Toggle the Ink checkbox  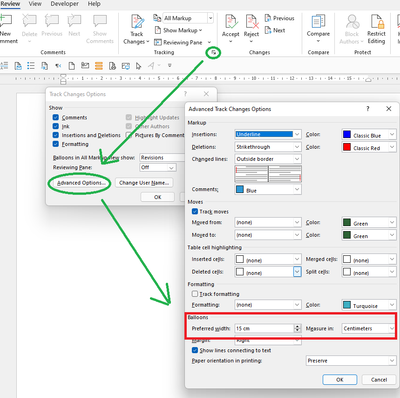pos(56,126)
